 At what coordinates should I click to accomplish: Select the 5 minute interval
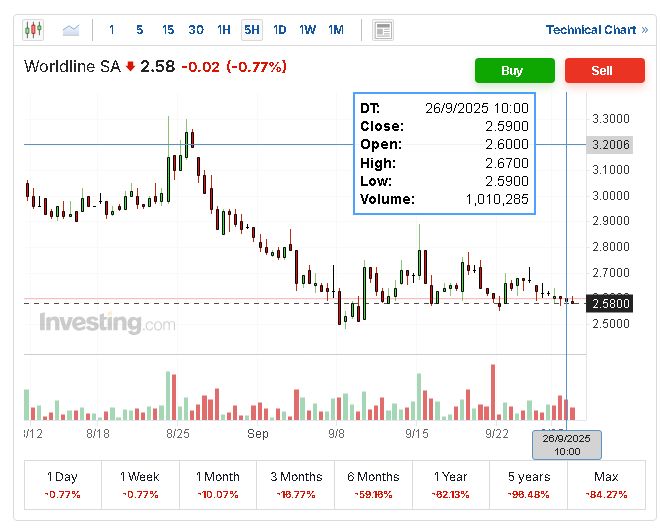[x=140, y=30]
